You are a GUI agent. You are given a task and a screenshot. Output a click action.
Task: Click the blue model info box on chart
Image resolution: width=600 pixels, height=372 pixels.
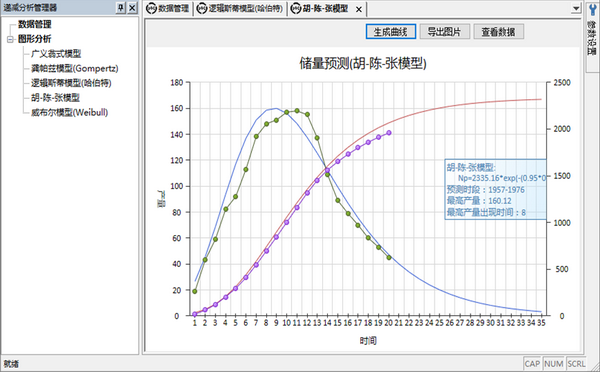[496, 189]
